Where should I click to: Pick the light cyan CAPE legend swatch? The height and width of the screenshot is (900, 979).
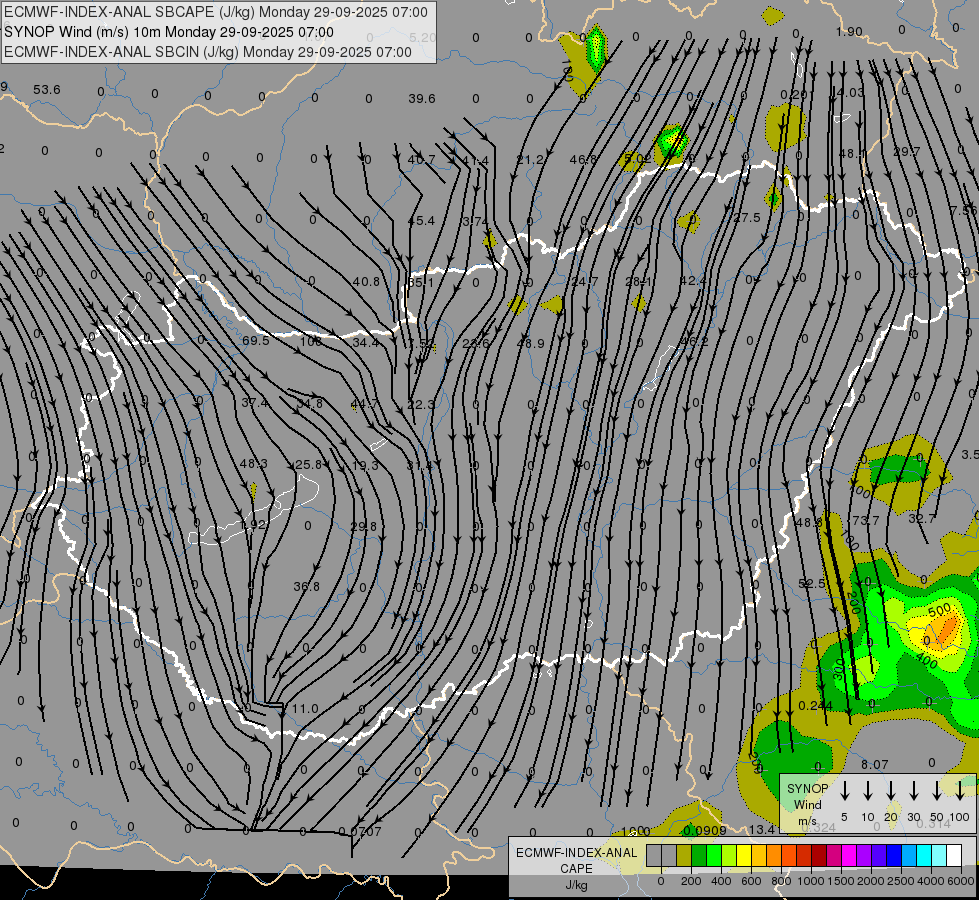[x=938, y=855]
